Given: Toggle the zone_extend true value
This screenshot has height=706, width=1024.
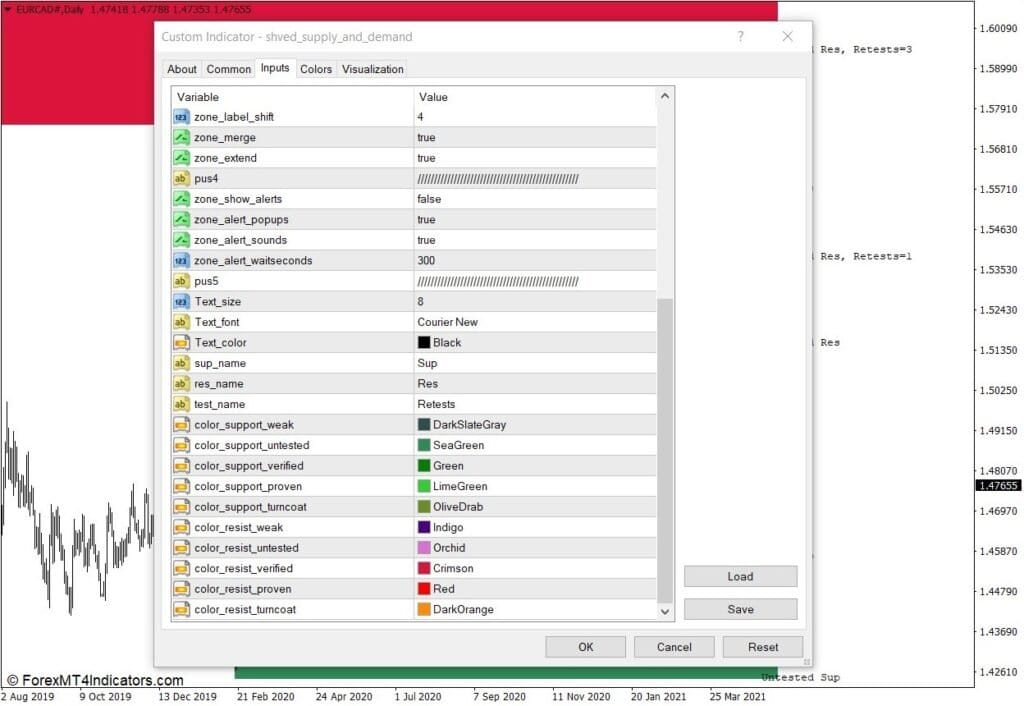Looking at the screenshot, I should (426, 158).
